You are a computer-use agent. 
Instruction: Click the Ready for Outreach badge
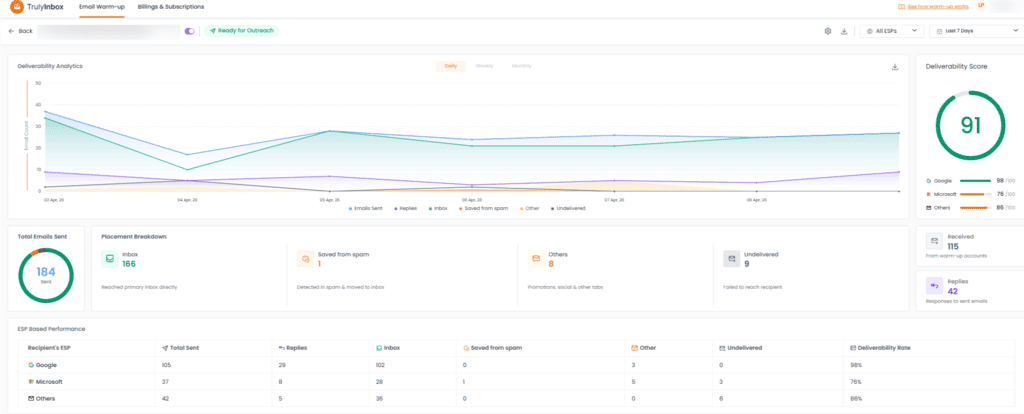(x=242, y=31)
